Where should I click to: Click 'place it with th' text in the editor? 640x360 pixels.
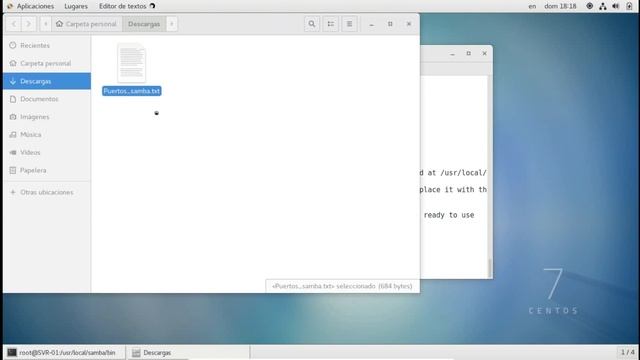(x=453, y=190)
